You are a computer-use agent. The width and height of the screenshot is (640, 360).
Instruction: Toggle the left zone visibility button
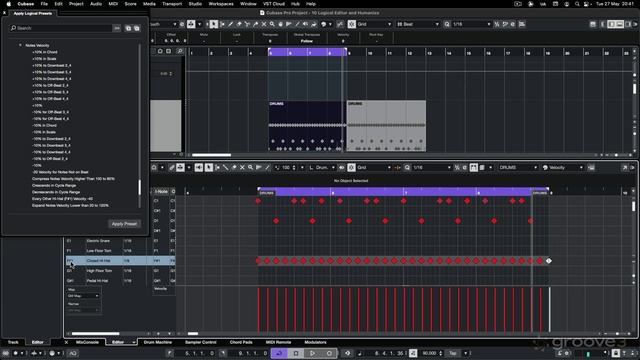coord(611,24)
